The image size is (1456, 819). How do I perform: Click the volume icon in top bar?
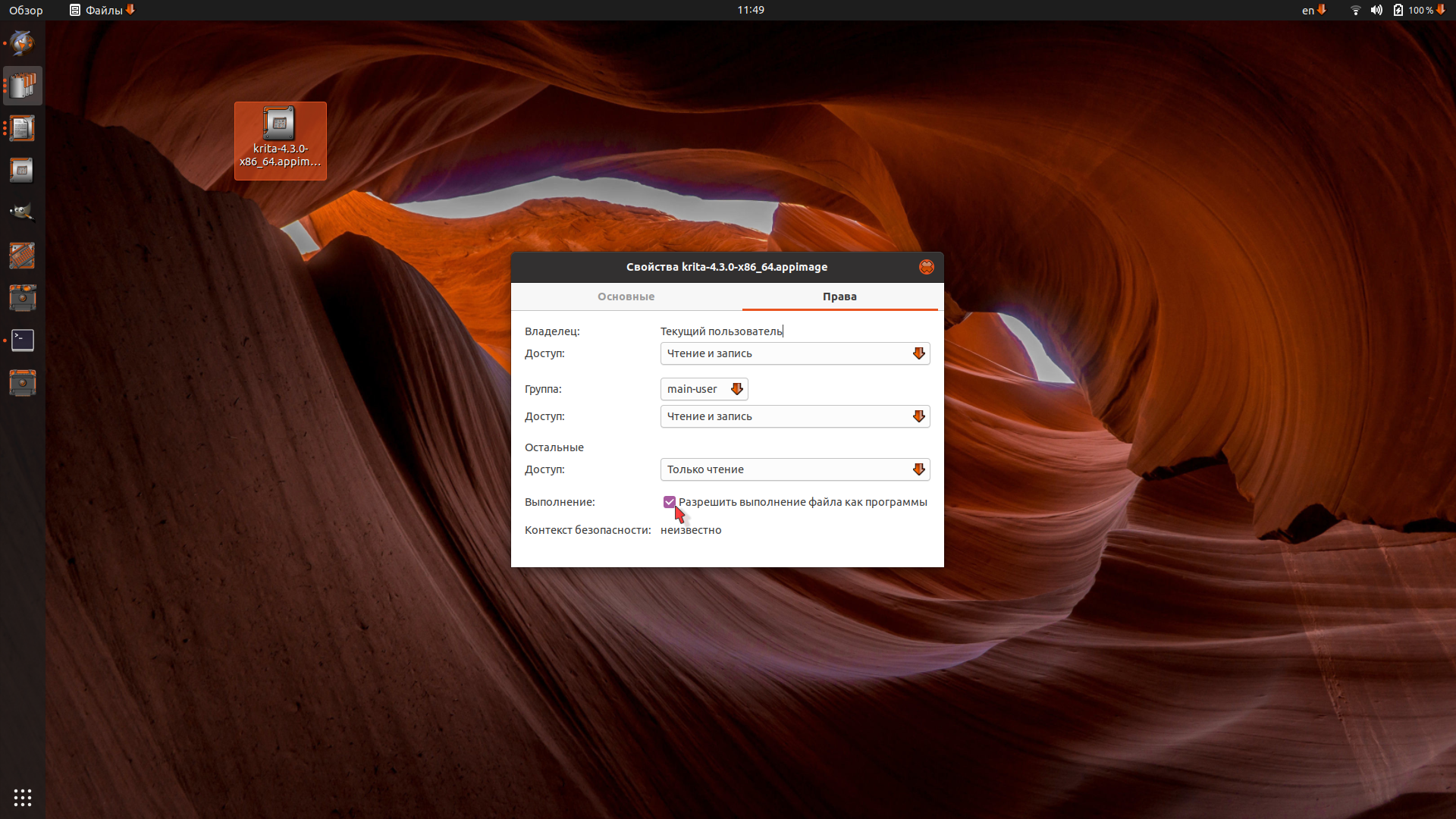[x=1376, y=10]
